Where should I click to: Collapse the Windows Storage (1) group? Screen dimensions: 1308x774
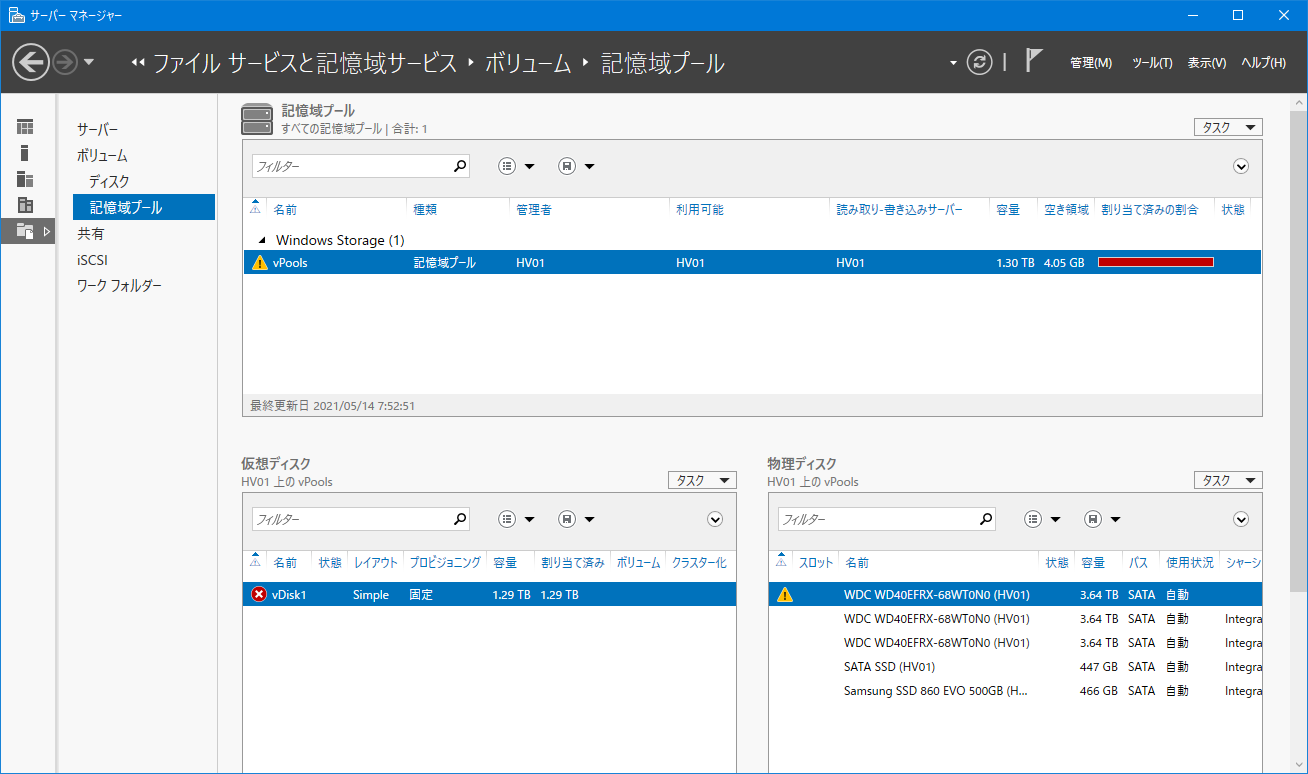tap(263, 240)
